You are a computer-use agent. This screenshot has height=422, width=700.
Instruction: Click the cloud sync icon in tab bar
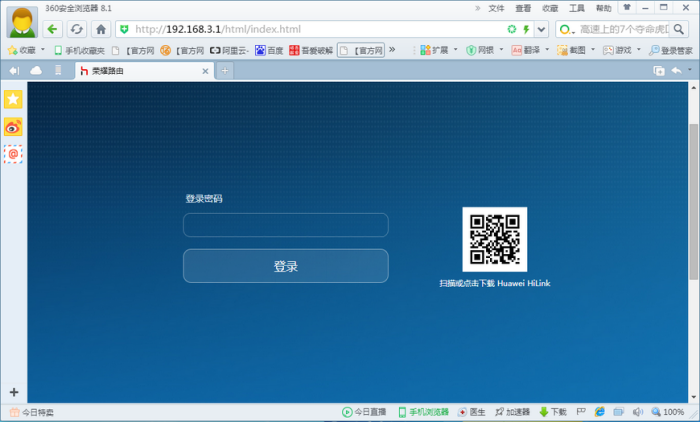(x=36, y=71)
